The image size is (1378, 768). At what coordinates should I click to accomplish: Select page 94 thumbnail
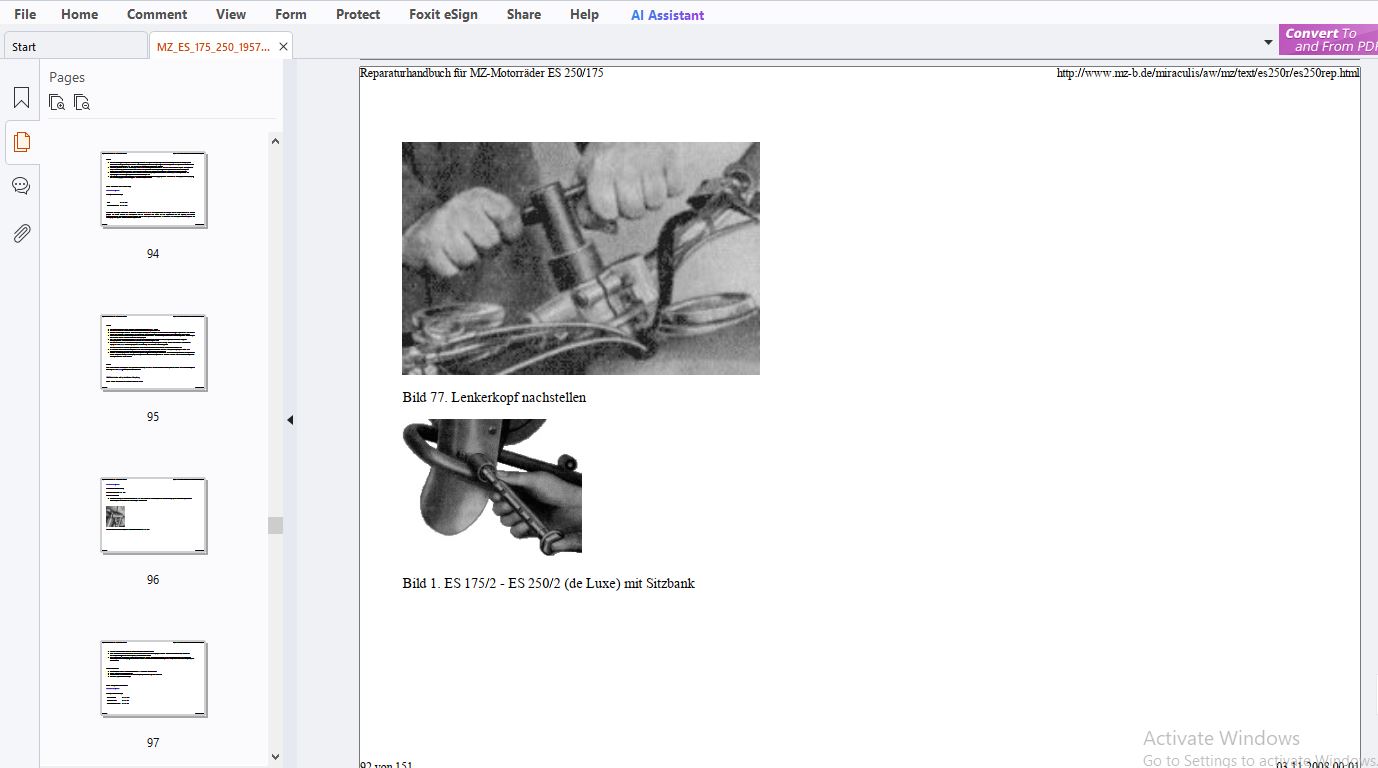point(153,190)
